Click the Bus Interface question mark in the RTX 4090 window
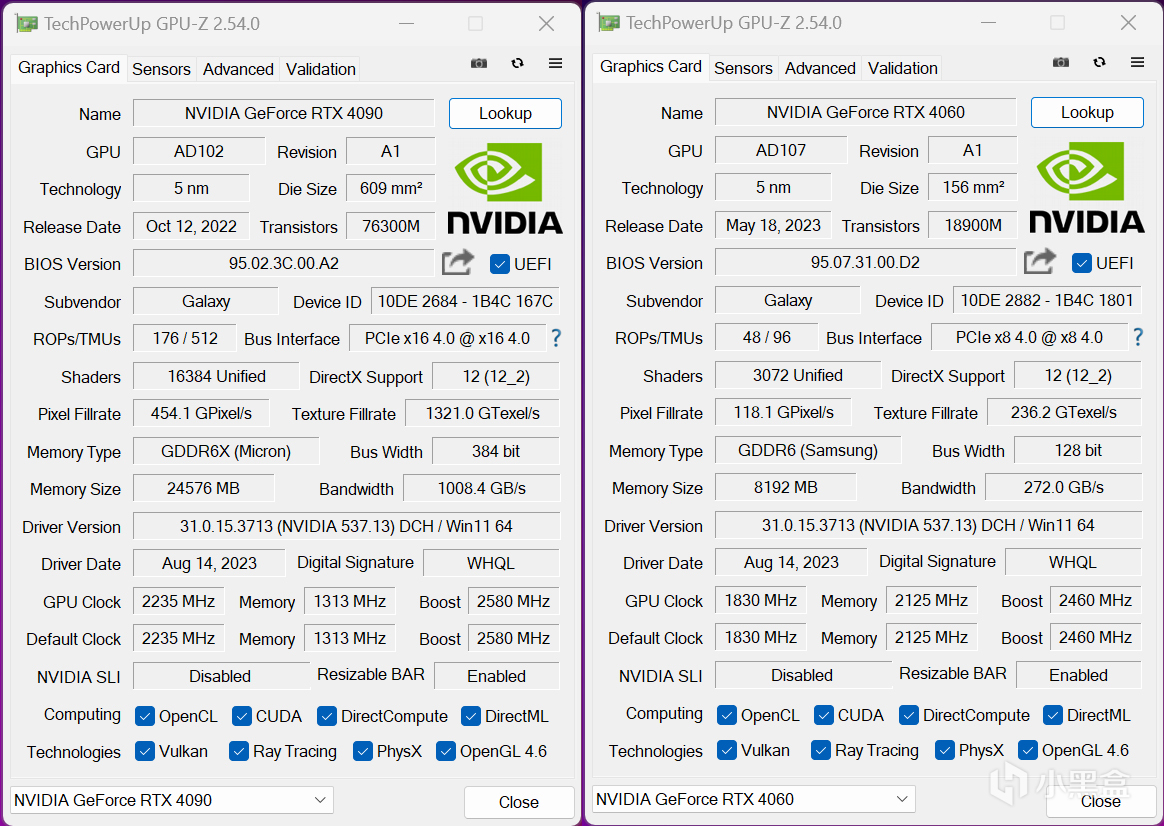Viewport: 1164px width, 826px height. click(x=556, y=338)
